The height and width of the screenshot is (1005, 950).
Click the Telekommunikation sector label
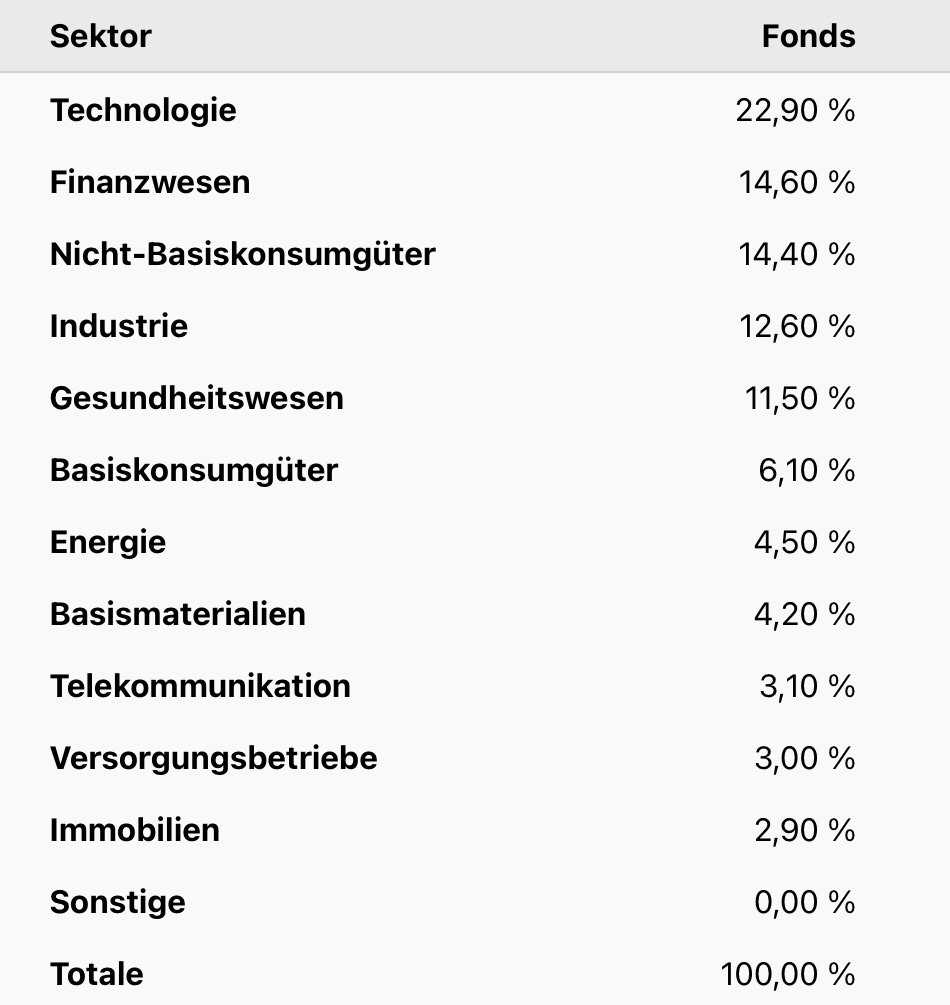point(200,686)
